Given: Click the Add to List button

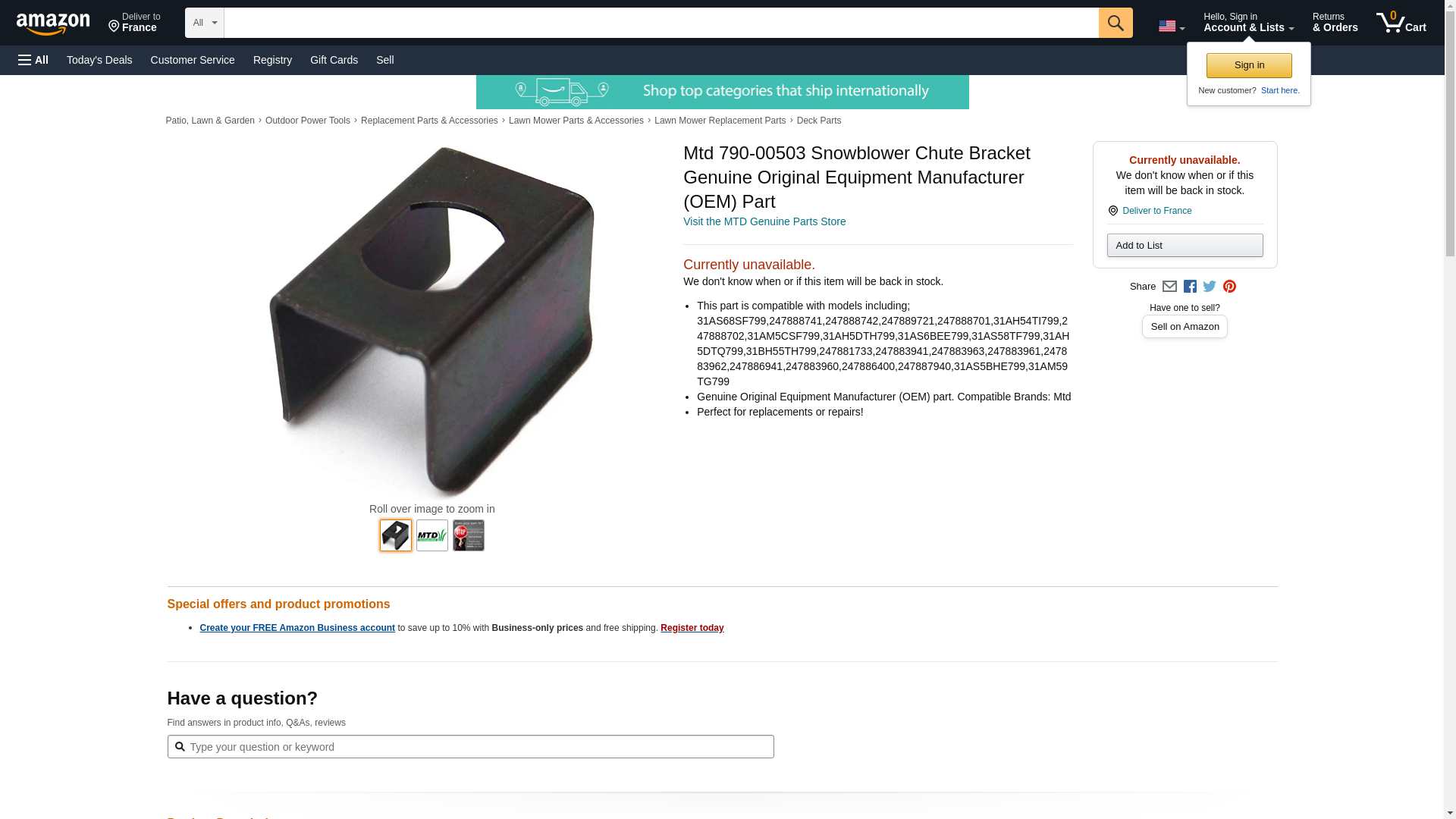Looking at the screenshot, I should click(1185, 245).
